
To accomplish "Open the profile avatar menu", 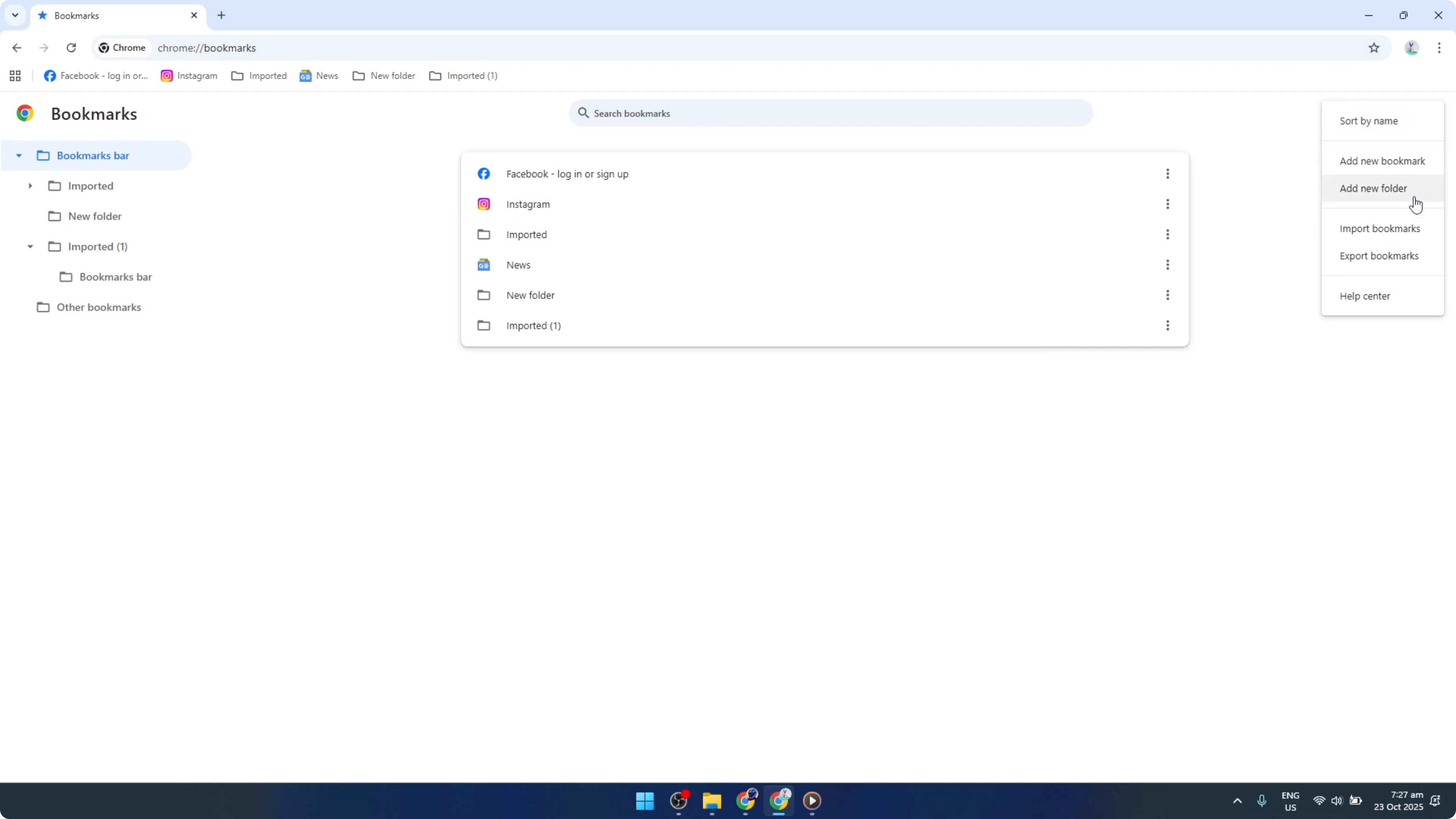I will [x=1411, y=48].
